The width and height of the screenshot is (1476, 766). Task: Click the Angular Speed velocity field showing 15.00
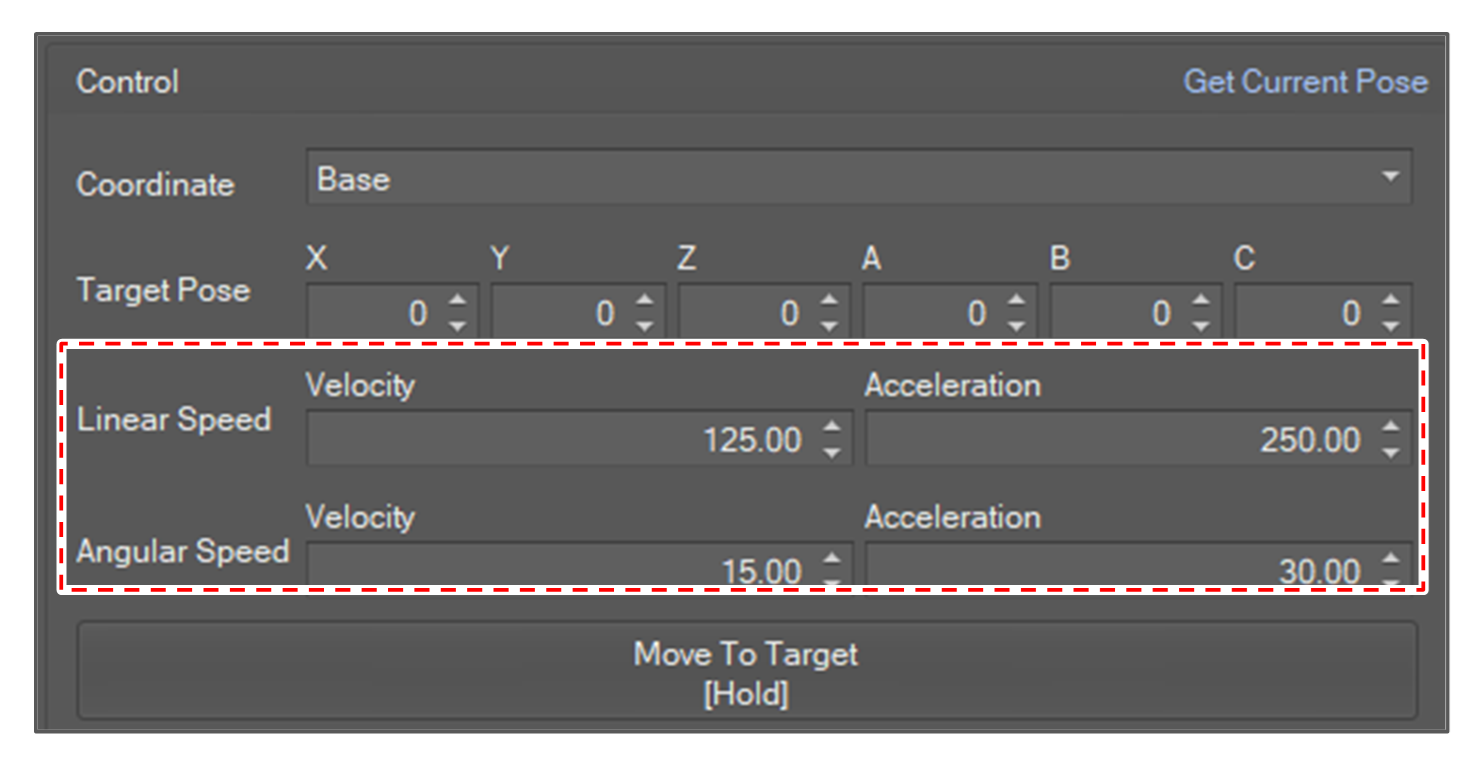coord(560,570)
